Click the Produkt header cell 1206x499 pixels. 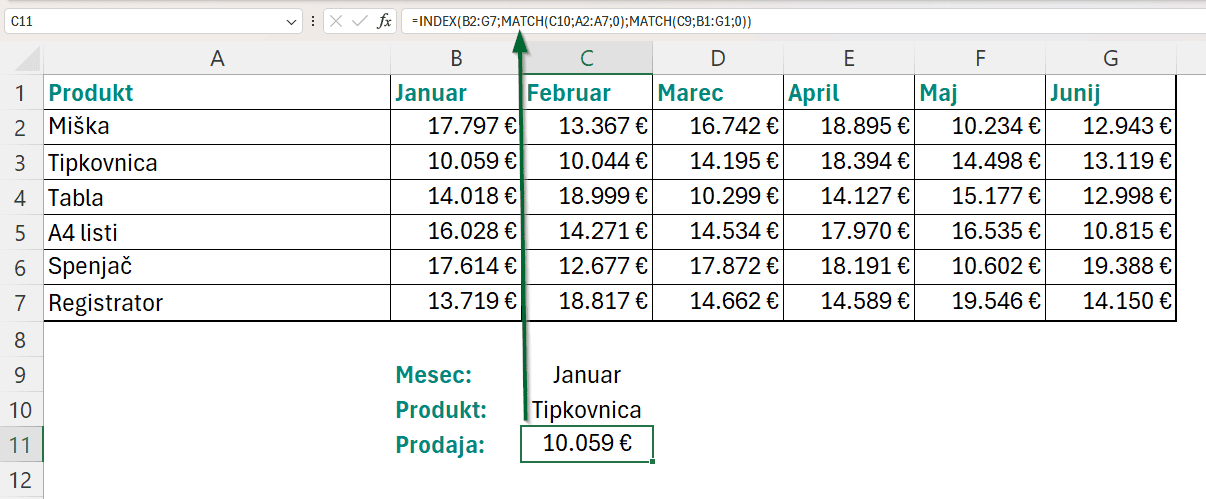pyautogui.click(x=216, y=93)
